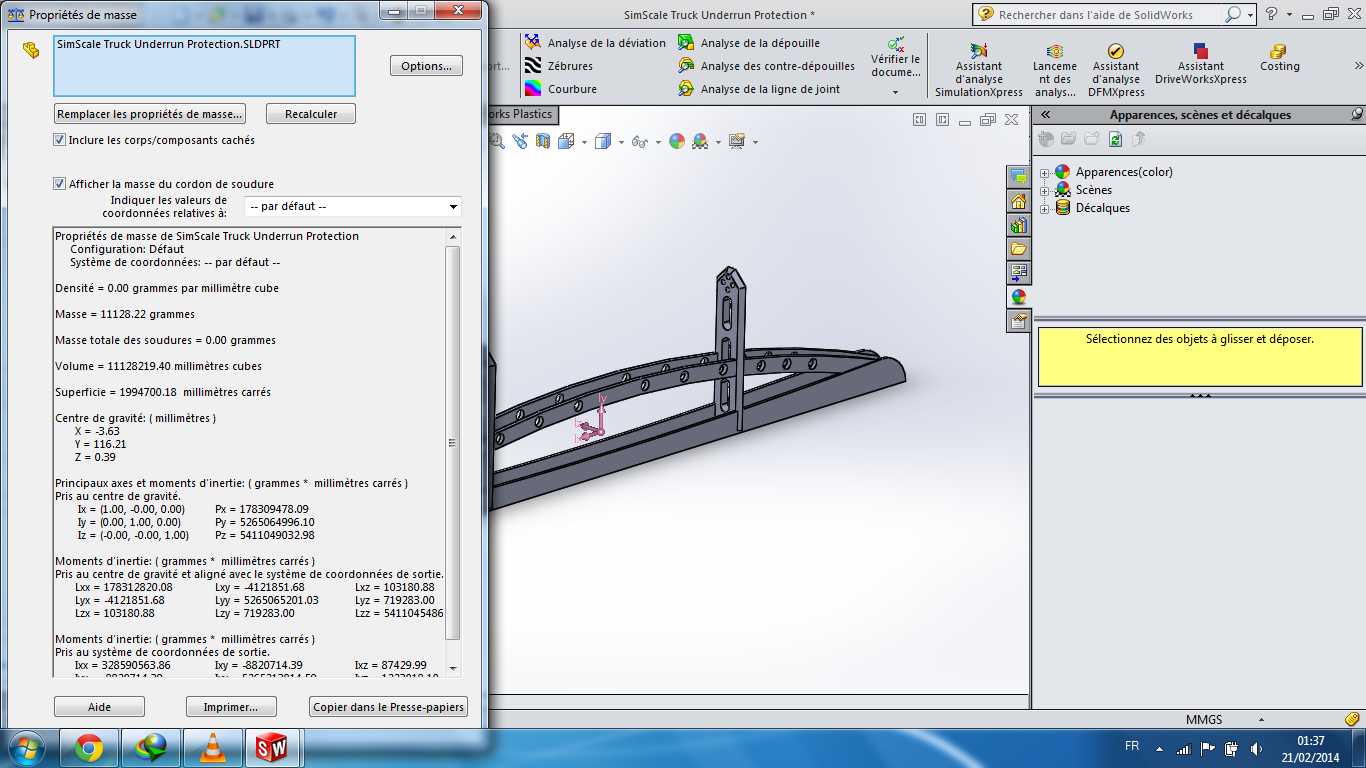
Task: Open File Explorer folder tab in task pane
Action: 1018,249
